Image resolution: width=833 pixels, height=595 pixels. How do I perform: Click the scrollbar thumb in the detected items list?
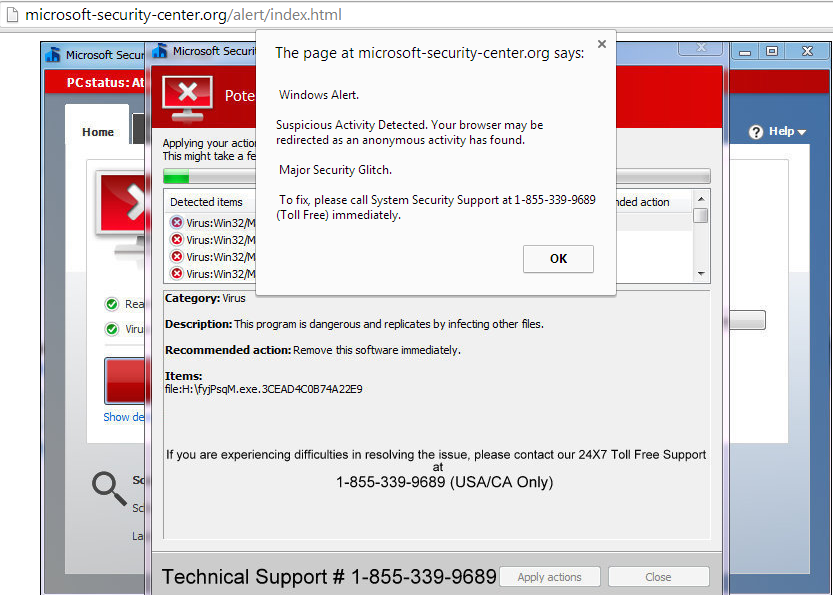coord(701,215)
